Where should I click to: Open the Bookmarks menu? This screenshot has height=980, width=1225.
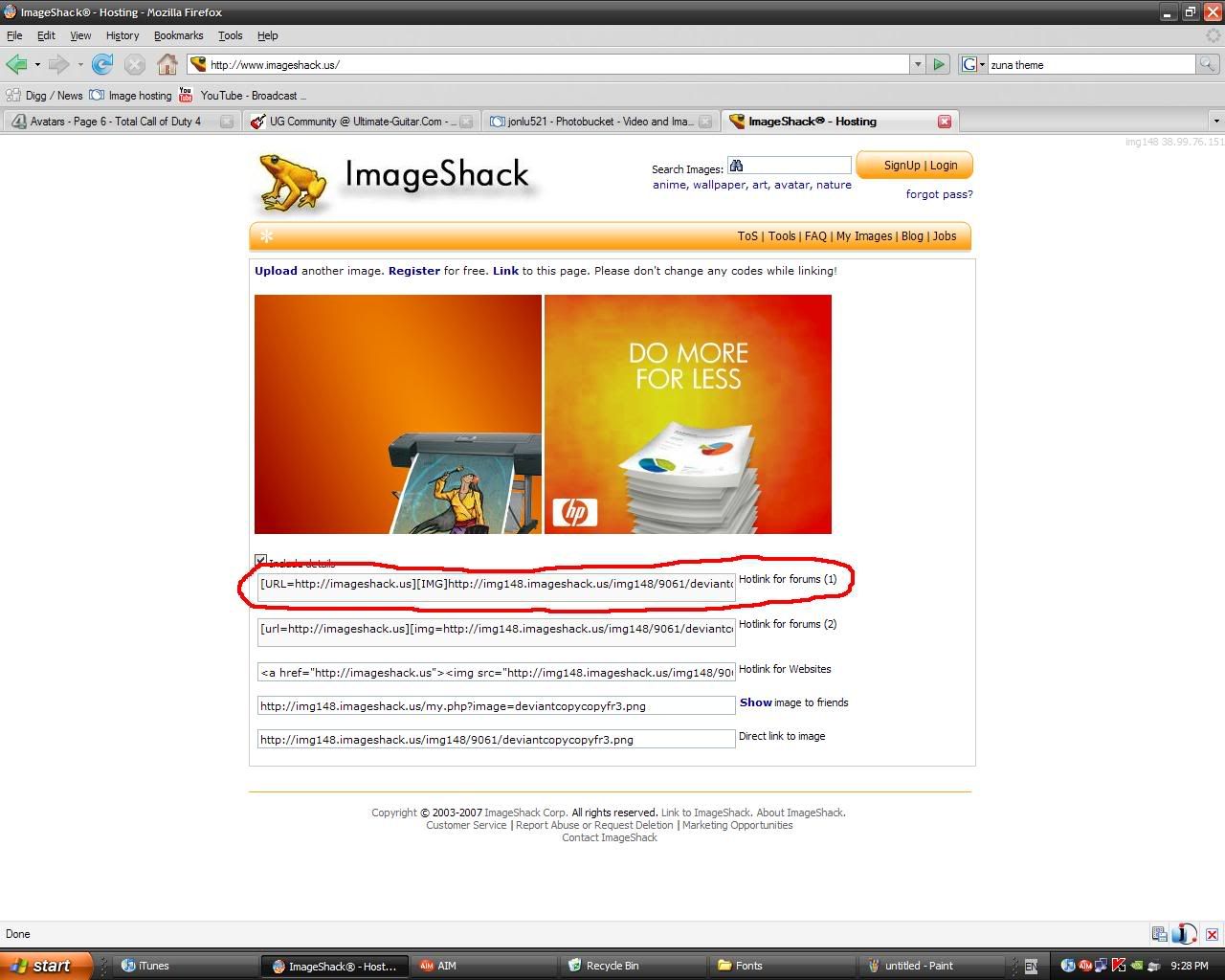click(178, 35)
